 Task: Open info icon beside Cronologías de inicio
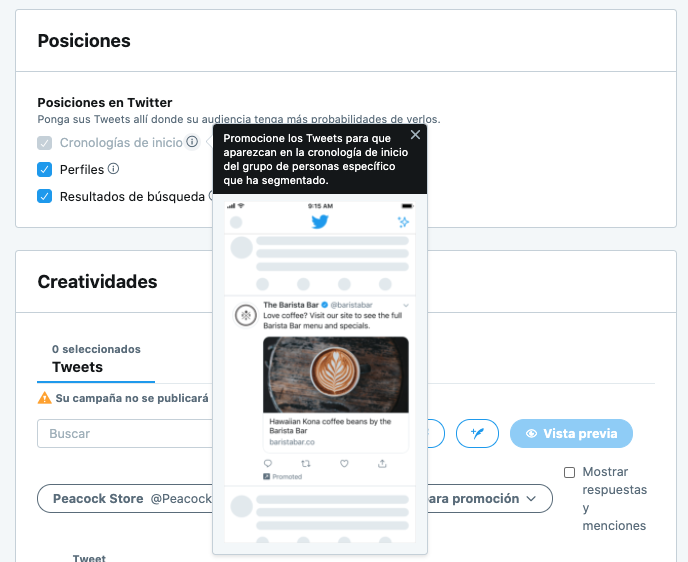(192, 142)
